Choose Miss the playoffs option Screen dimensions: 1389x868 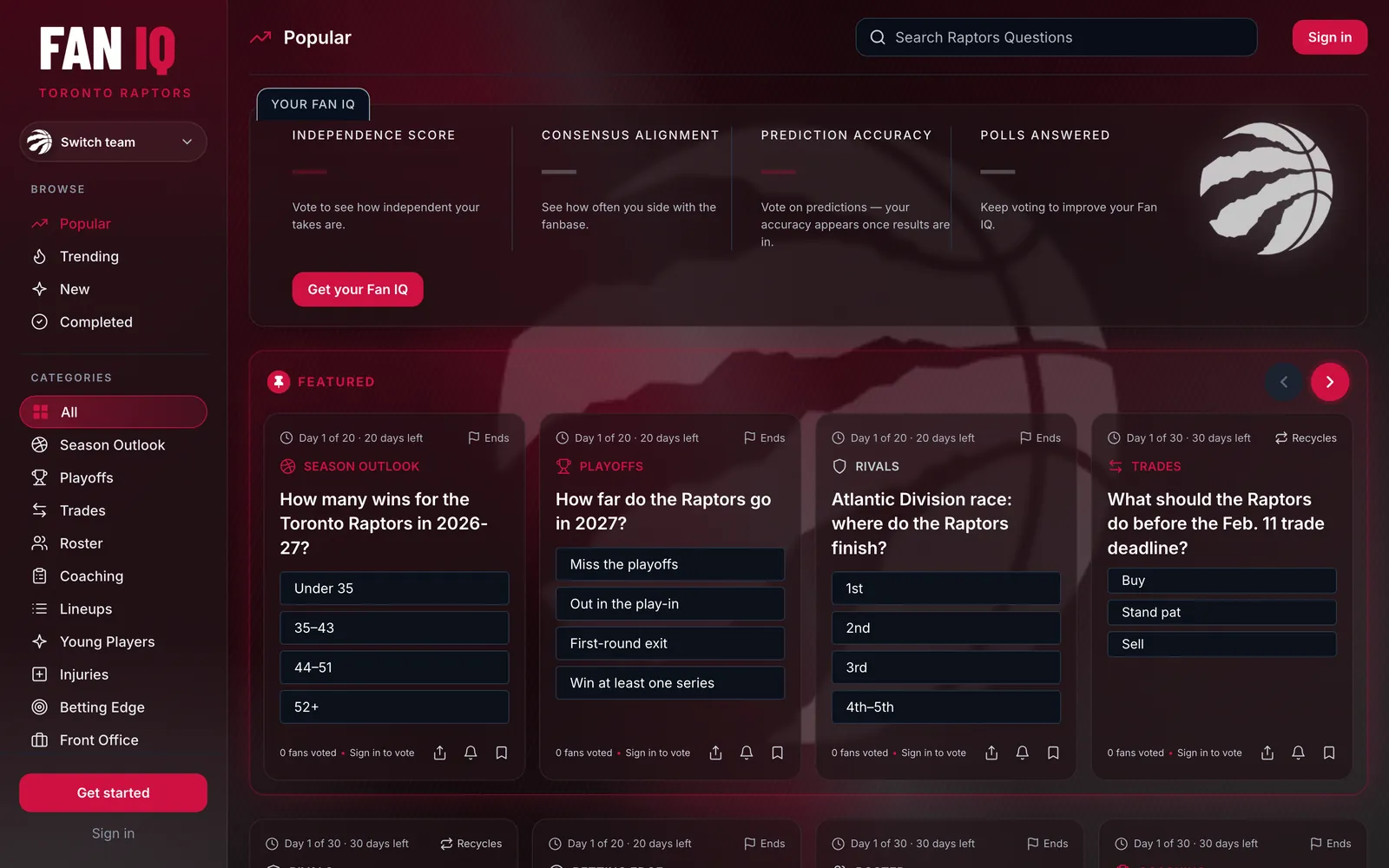point(670,564)
